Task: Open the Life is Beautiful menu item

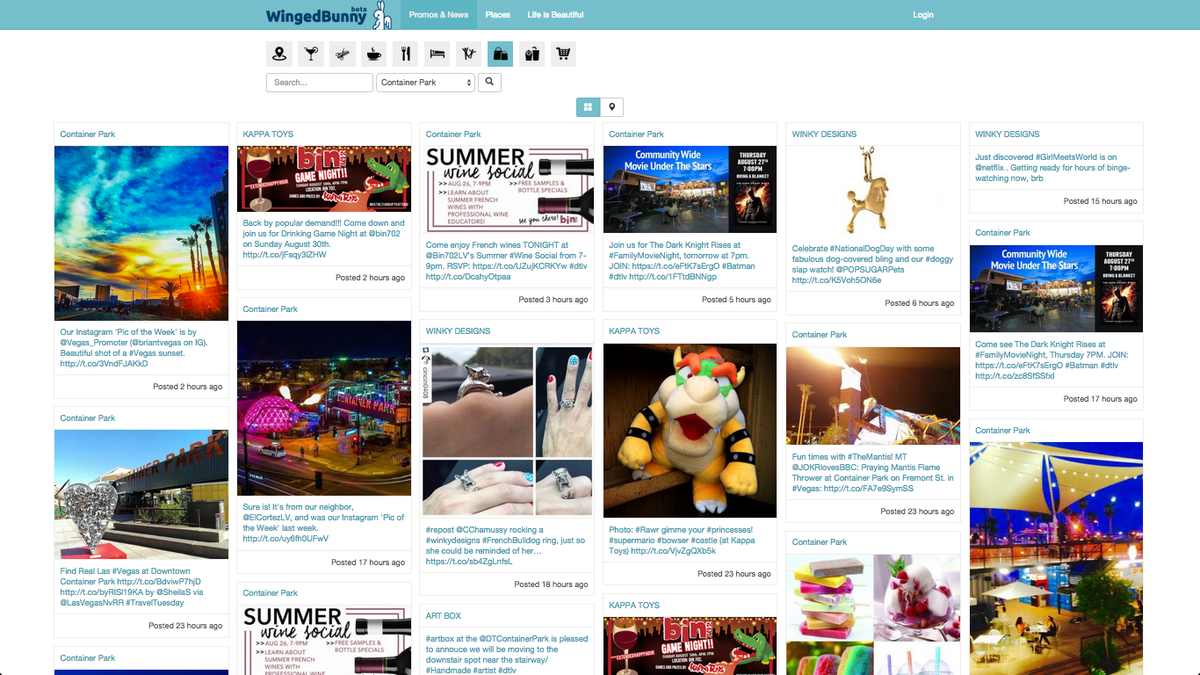Action: (x=556, y=15)
